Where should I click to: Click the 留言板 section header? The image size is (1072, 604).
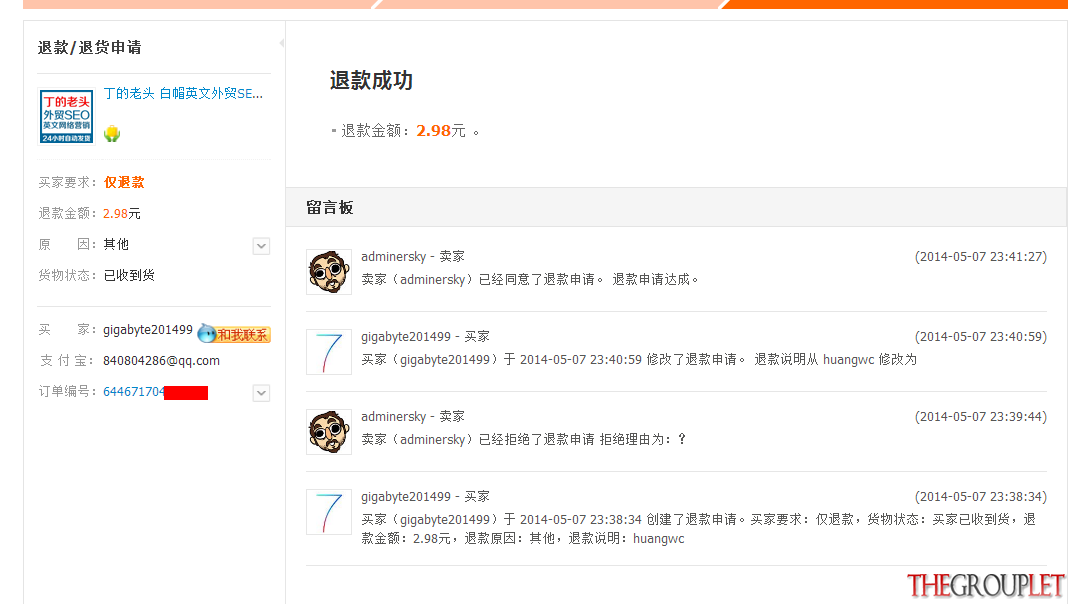point(330,208)
